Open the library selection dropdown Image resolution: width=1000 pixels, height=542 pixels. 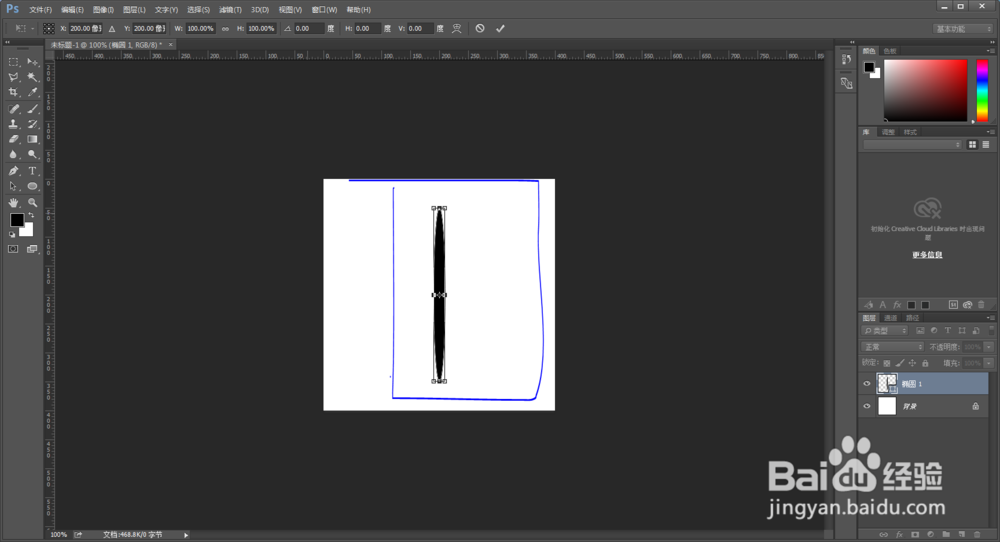[912, 145]
